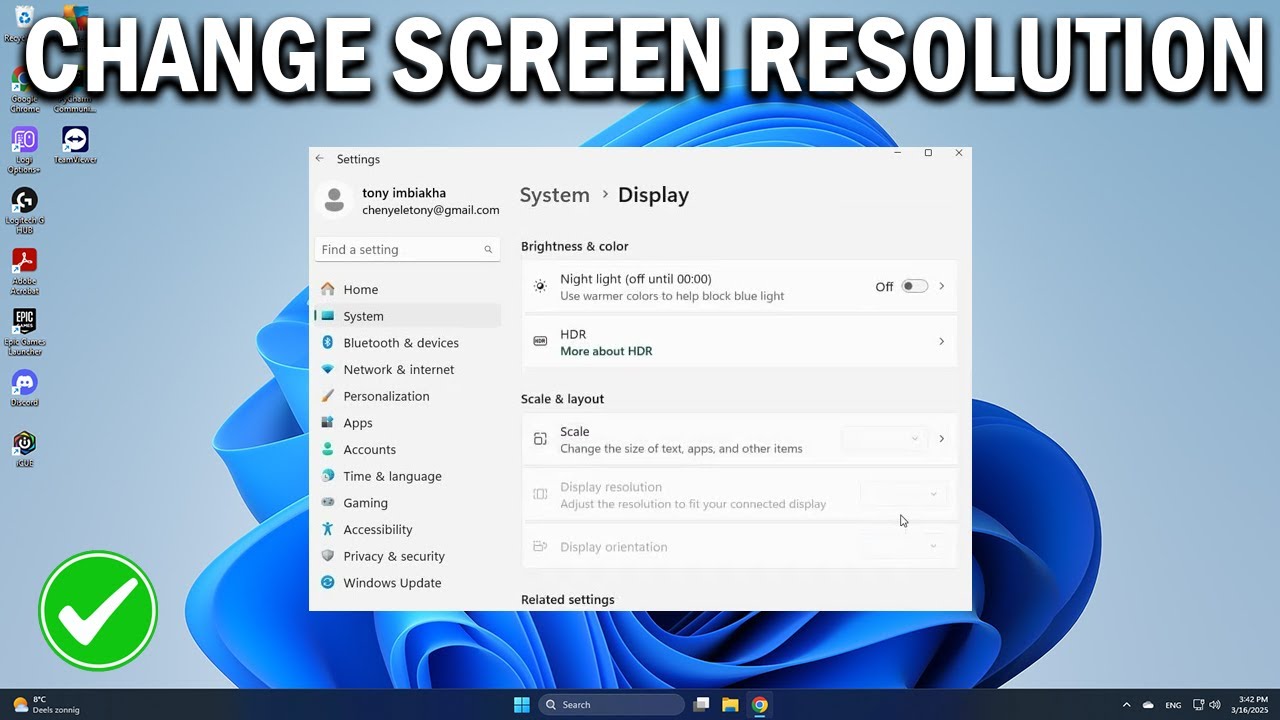Click the chenyeletony@gmail.com email text
The image size is (1280, 720).
[431, 210]
